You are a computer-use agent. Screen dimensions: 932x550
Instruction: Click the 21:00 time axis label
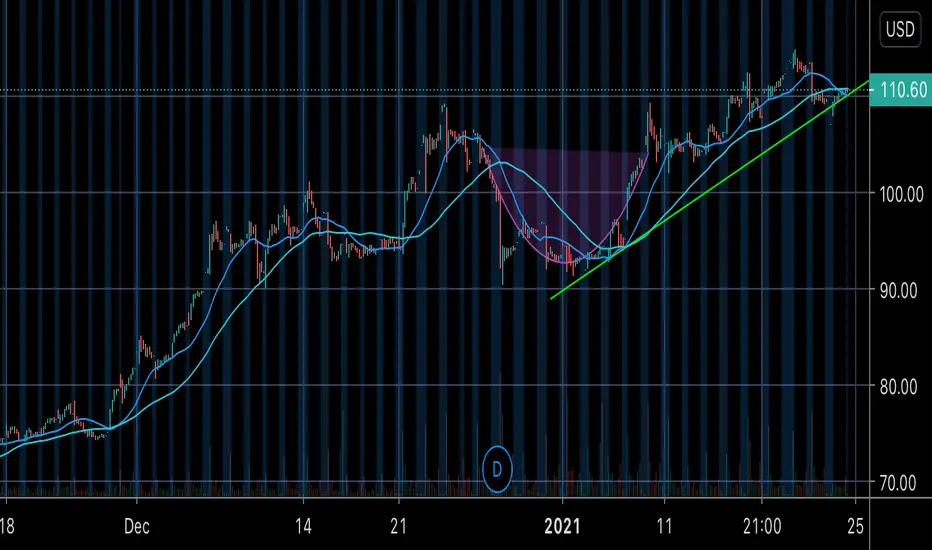coord(762,526)
